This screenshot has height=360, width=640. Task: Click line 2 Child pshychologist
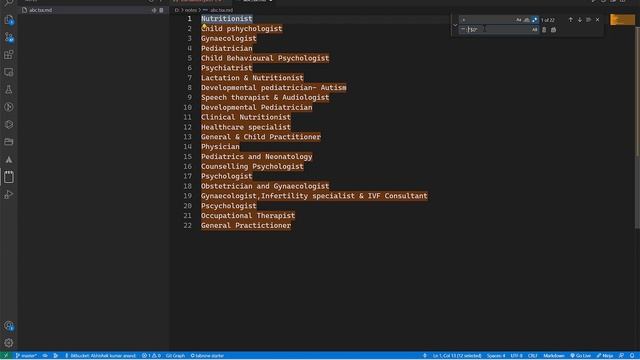[242, 29]
